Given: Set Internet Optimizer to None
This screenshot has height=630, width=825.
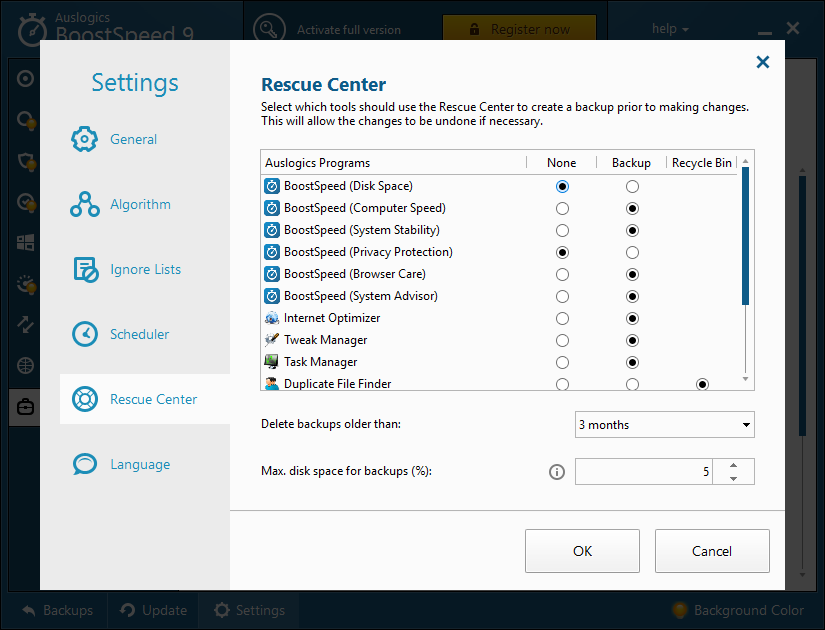Looking at the screenshot, I should (x=562, y=318).
